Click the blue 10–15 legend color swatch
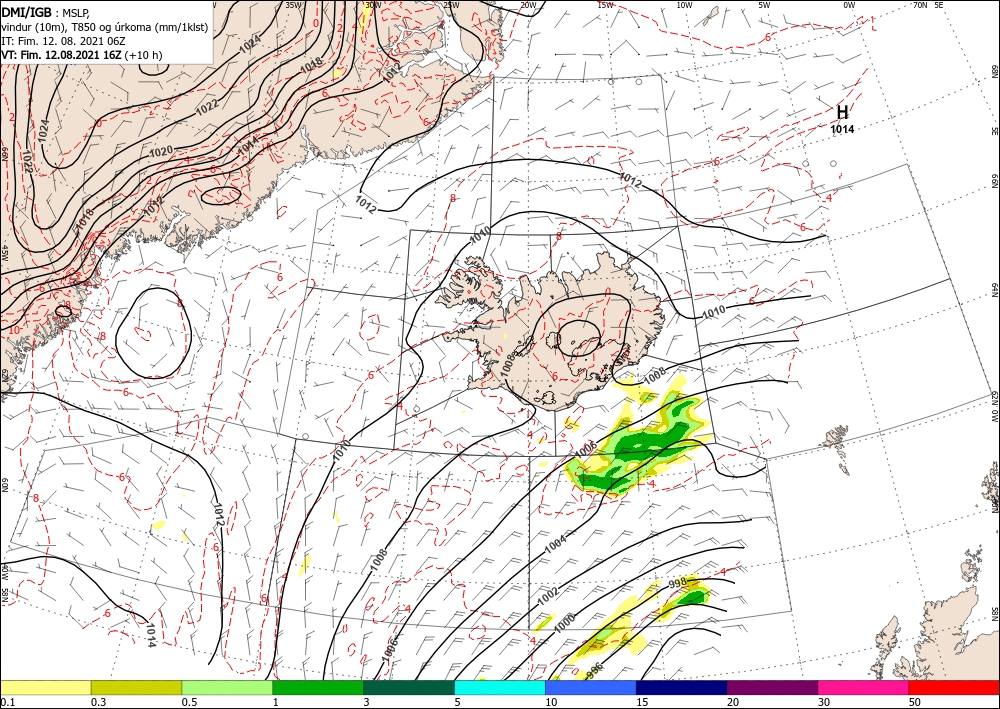This screenshot has width=1000, height=709. point(591,687)
